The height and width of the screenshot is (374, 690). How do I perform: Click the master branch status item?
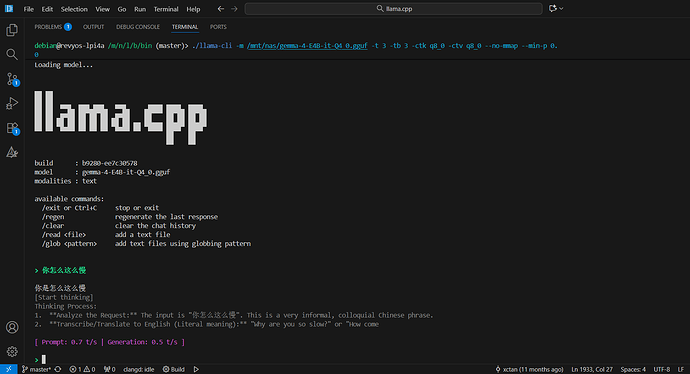click(x=36, y=369)
